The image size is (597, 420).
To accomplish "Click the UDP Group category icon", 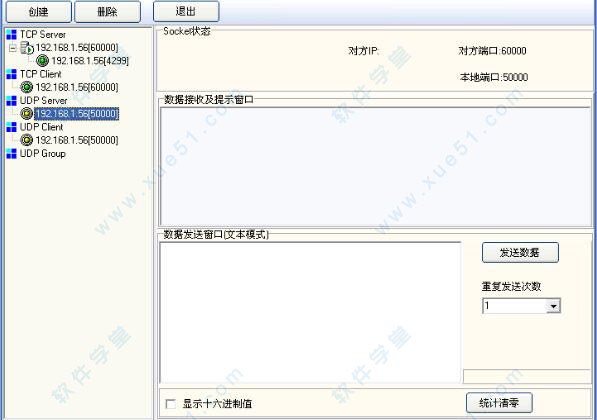I will (11, 153).
